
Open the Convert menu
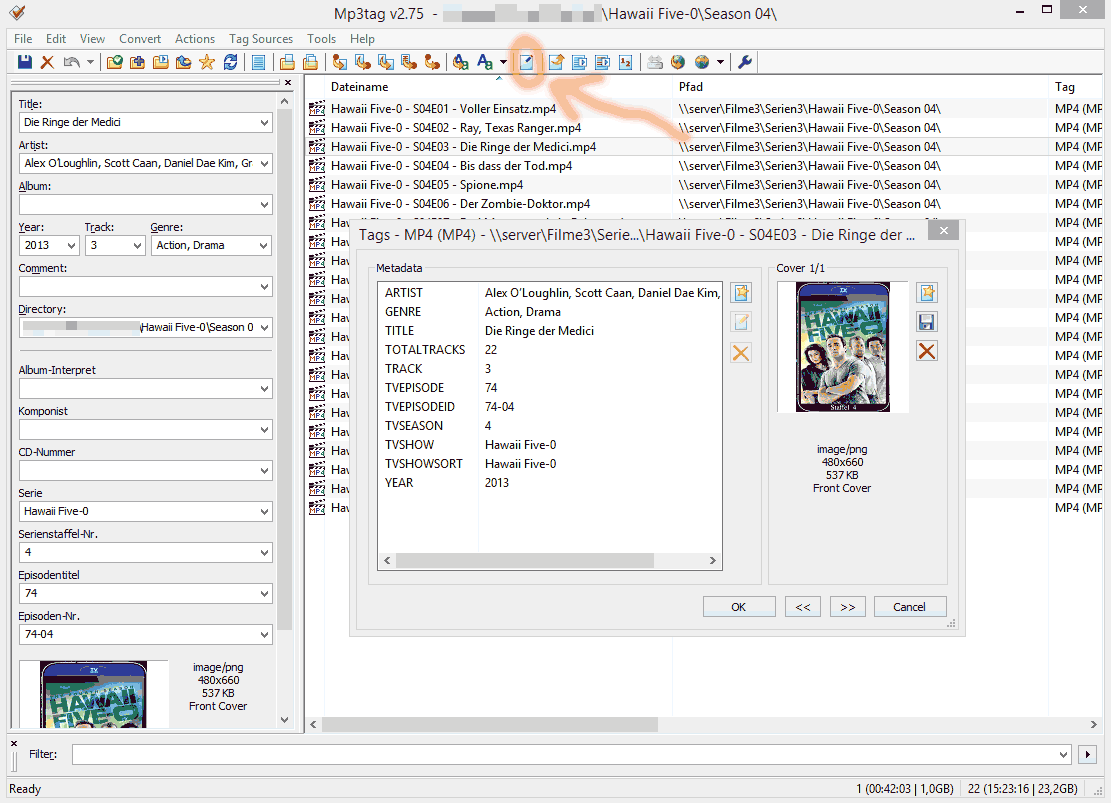click(x=140, y=39)
